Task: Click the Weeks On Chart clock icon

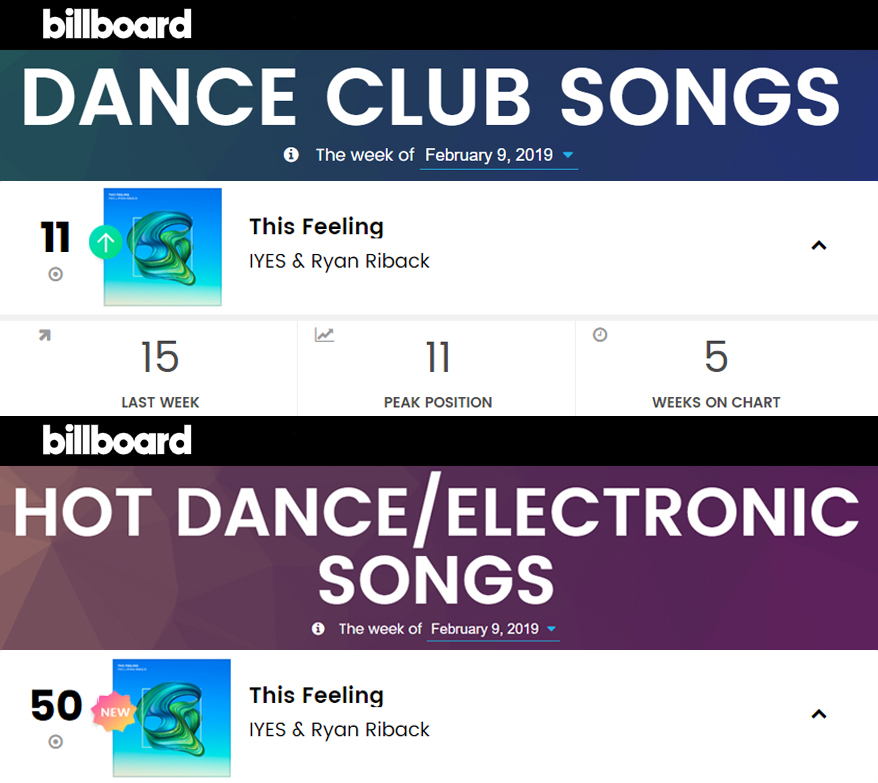Action: (600, 335)
